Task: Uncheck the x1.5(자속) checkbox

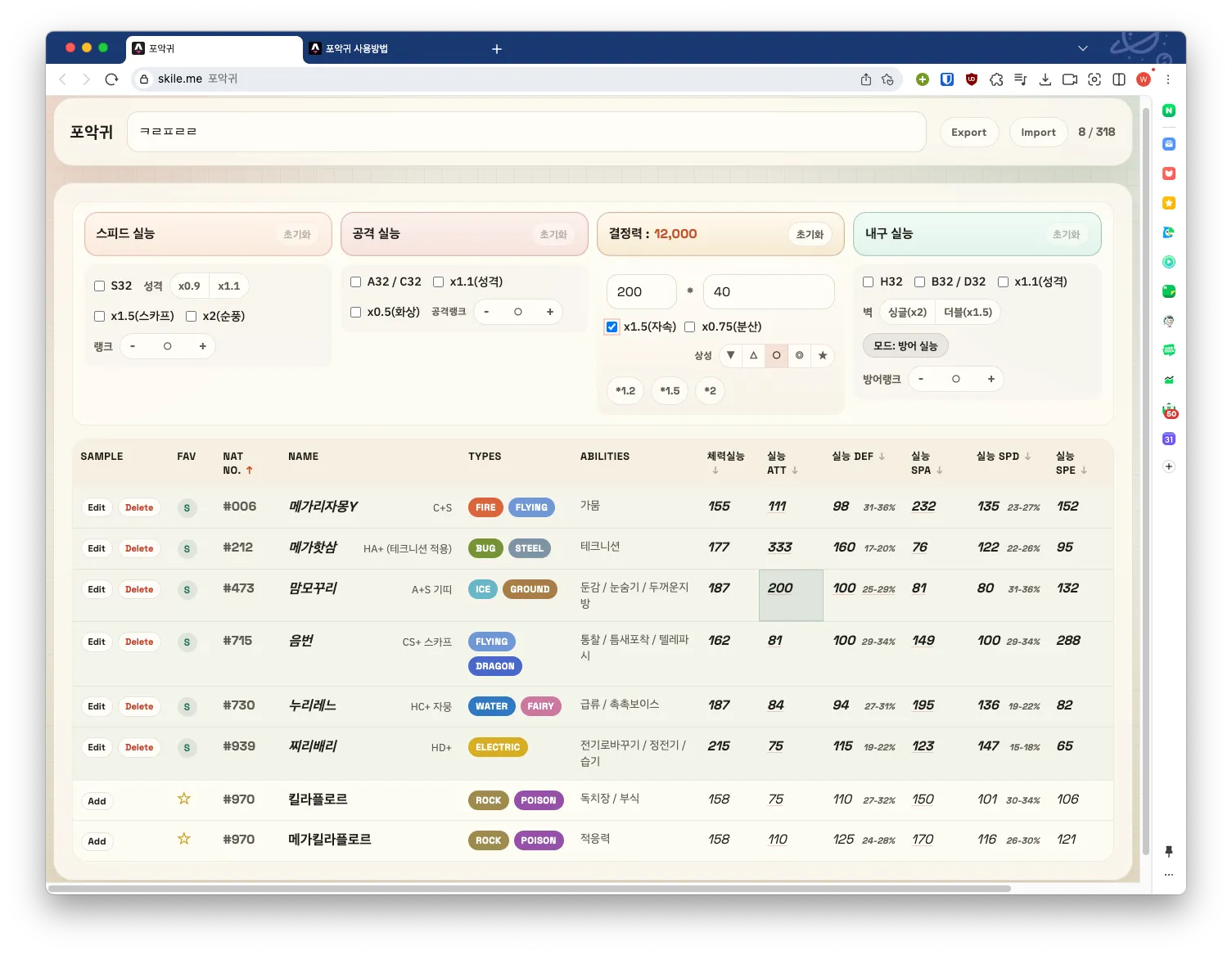Action: pos(611,327)
